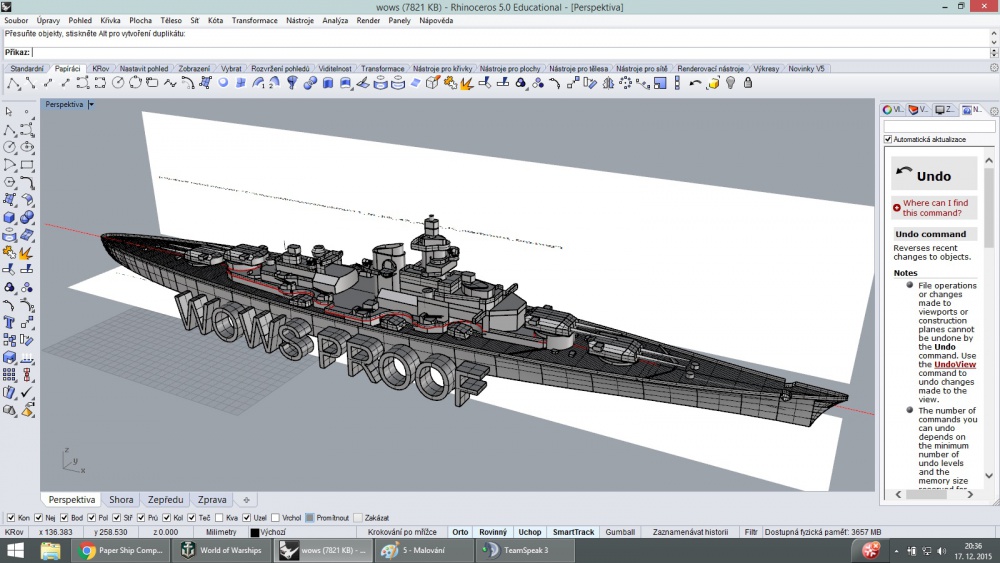
Task: Click help panel scroll right arrow
Action: (970, 494)
